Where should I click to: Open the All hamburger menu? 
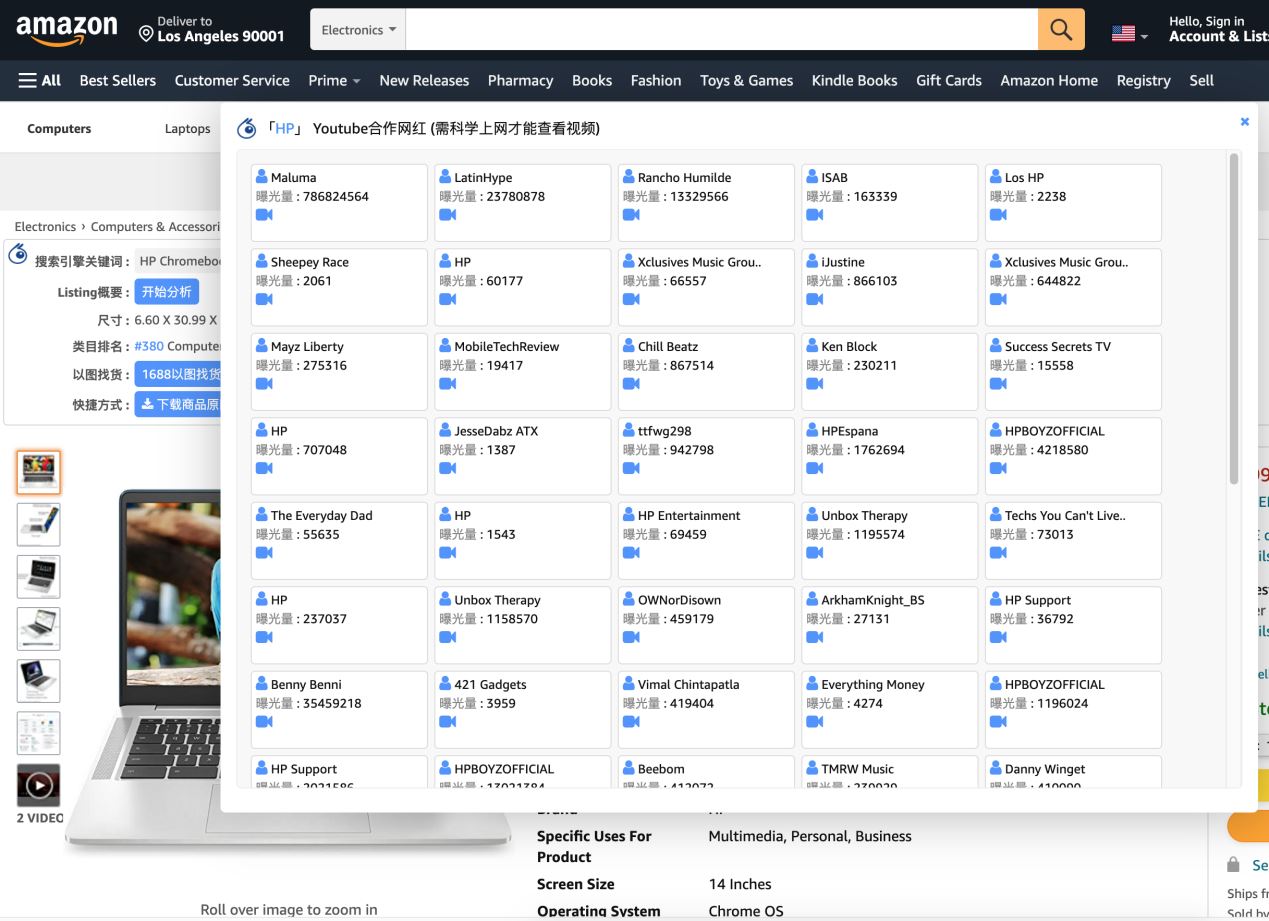coord(40,80)
